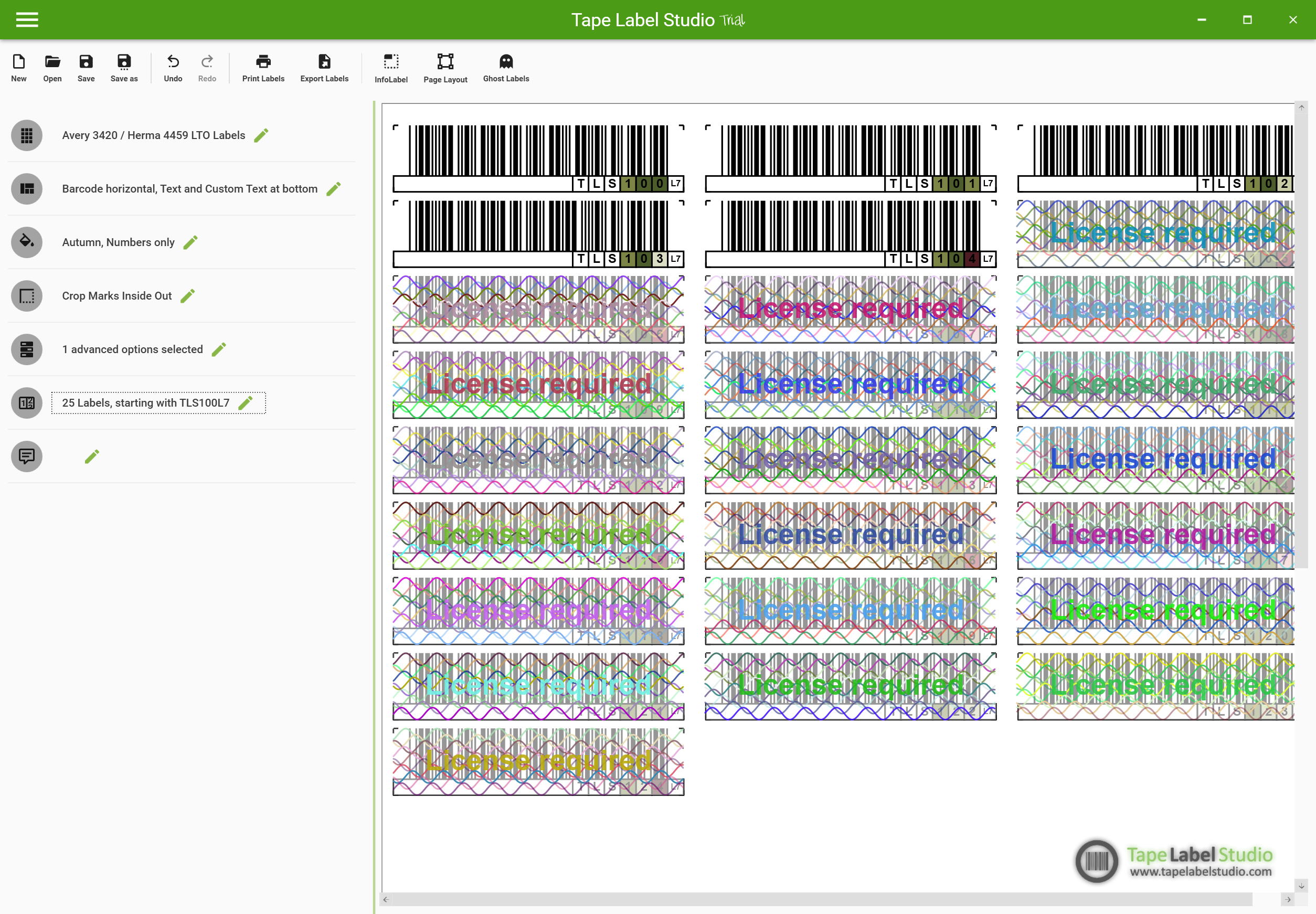Click the barcode layout icon

pos(27,189)
